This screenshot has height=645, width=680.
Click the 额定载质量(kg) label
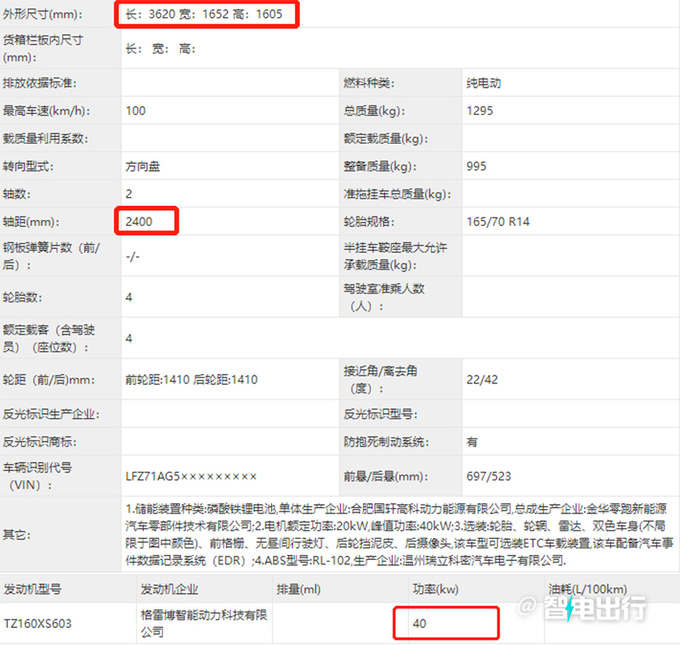point(386,138)
